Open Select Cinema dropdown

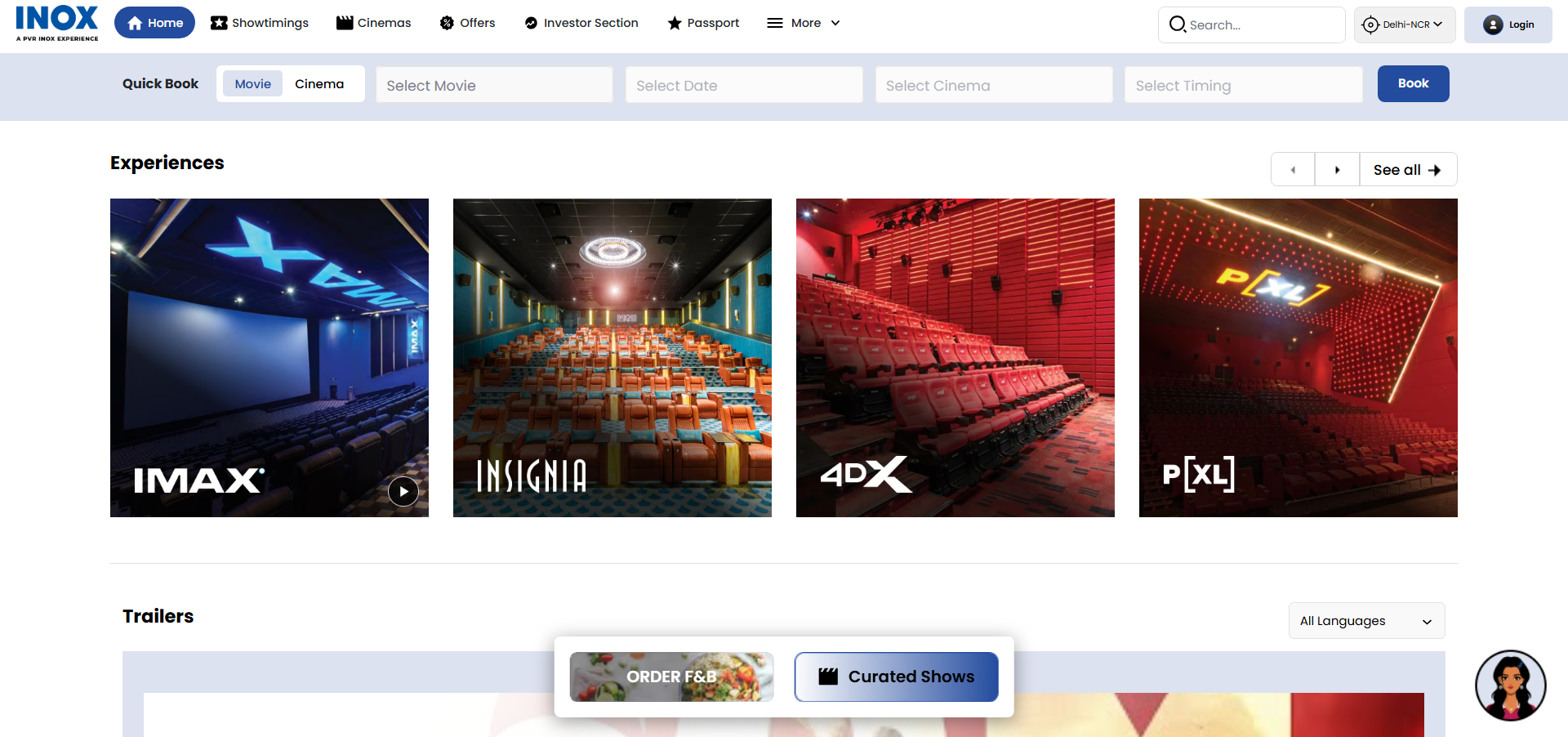(x=994, y=85)
